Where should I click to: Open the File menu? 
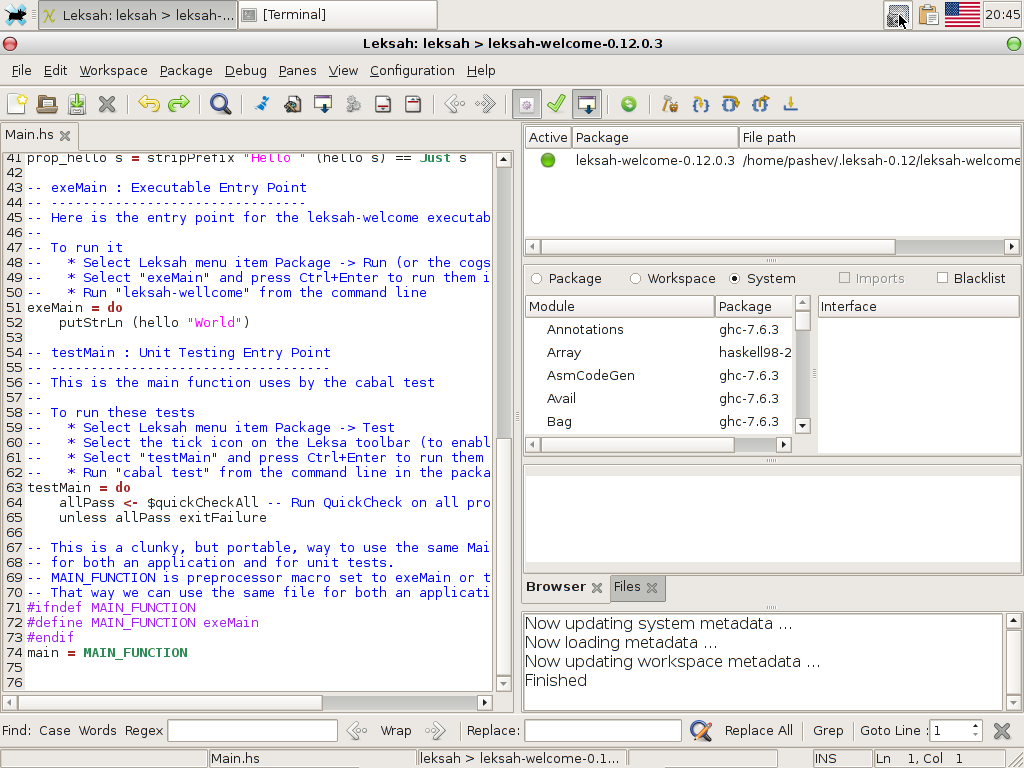pos(22,71)
